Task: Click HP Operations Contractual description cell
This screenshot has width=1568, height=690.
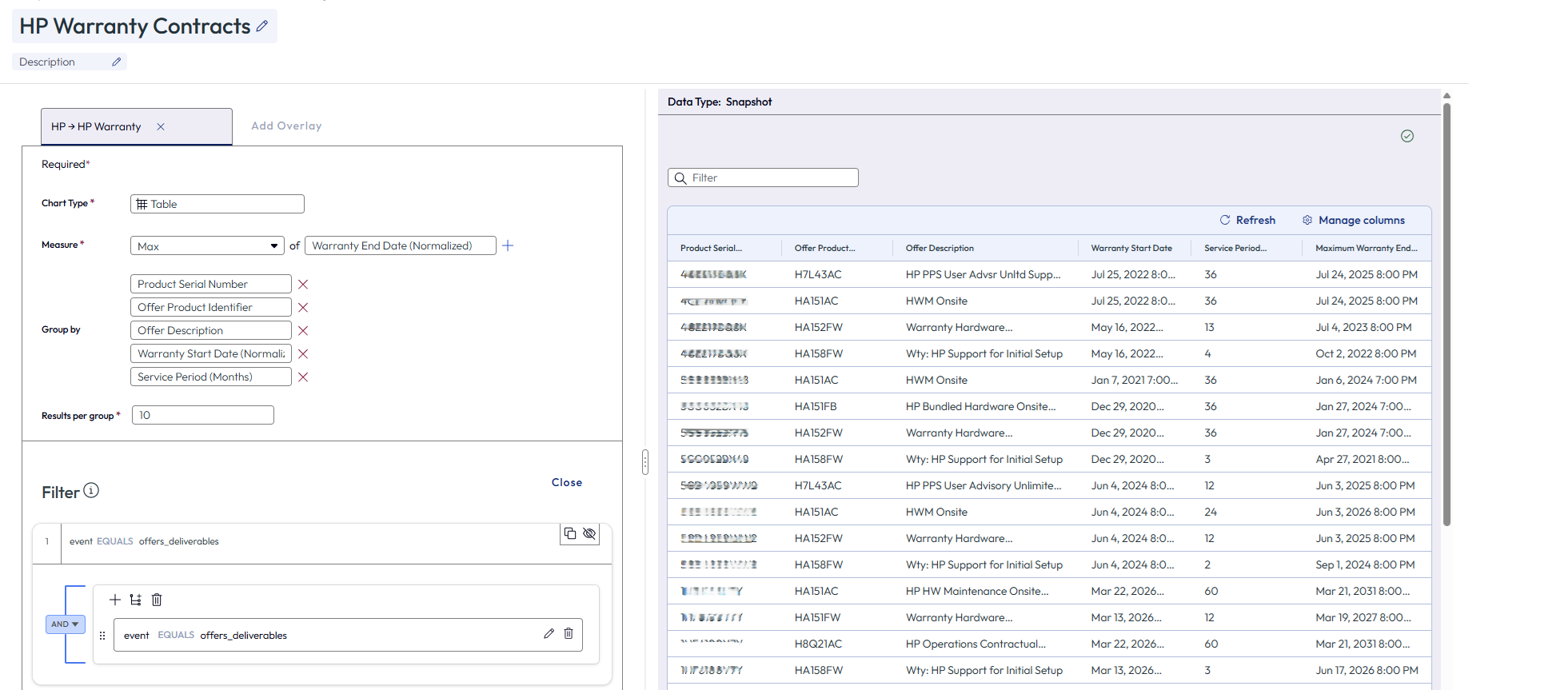Action: (x=976, y=644)
